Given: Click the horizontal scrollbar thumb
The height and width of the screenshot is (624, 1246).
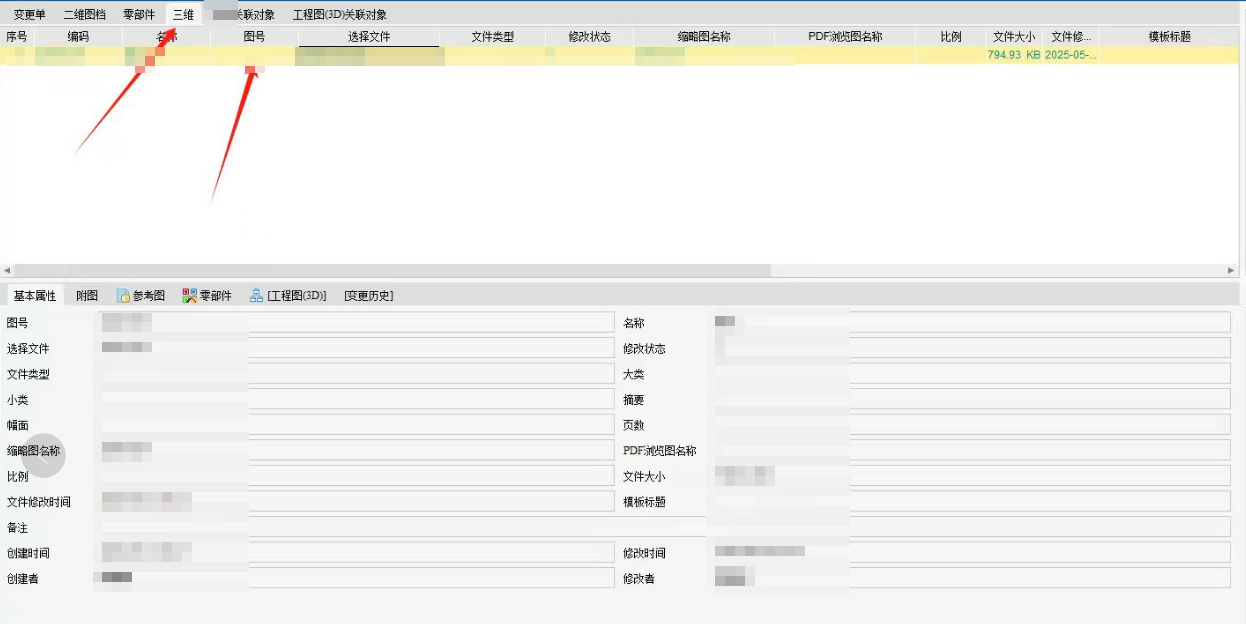Looking at the screenshot, I should coord(393,271).
